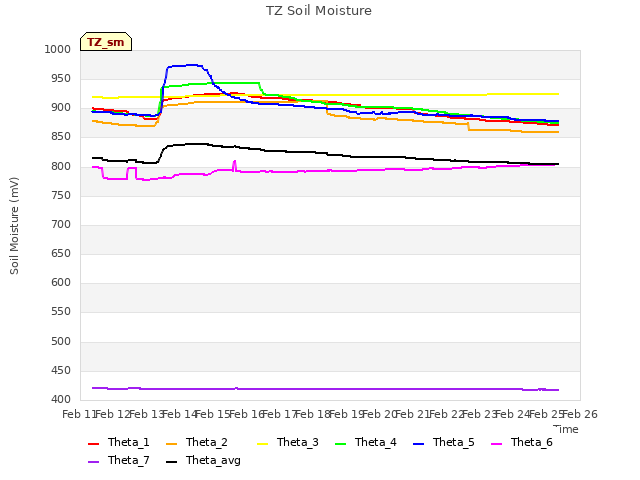640x480 pixels.
Task: Click the red Theta_1 legend swatch
Action: [93, 444]
